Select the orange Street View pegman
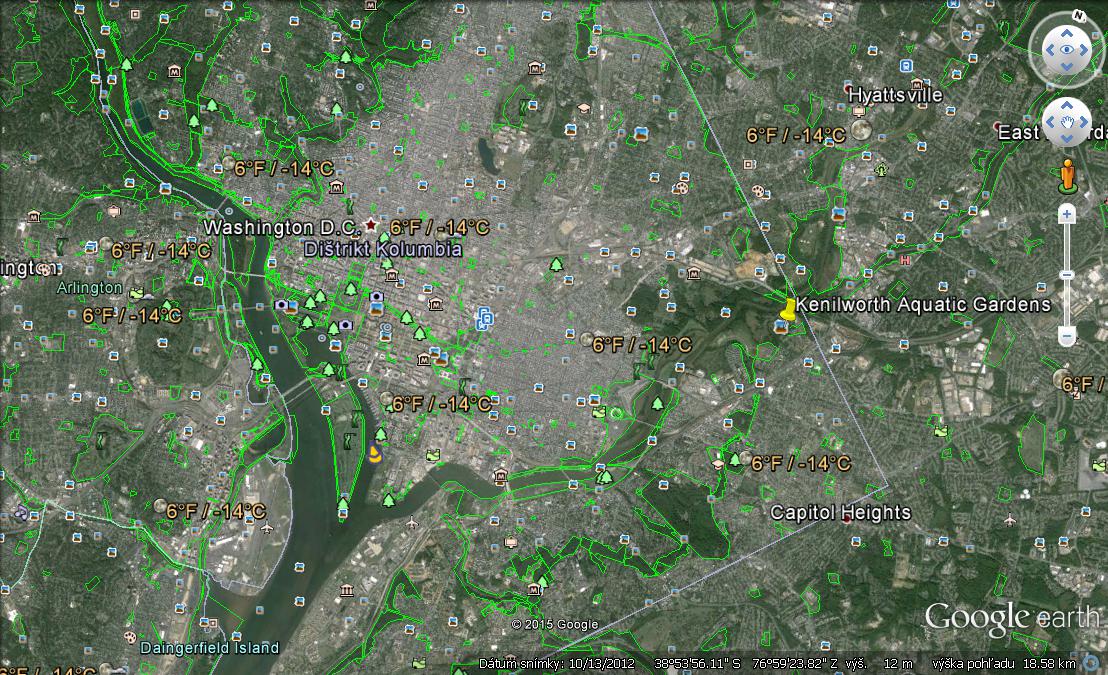The width and height of the screenshot is (1108, 675). coord(1066,174)
